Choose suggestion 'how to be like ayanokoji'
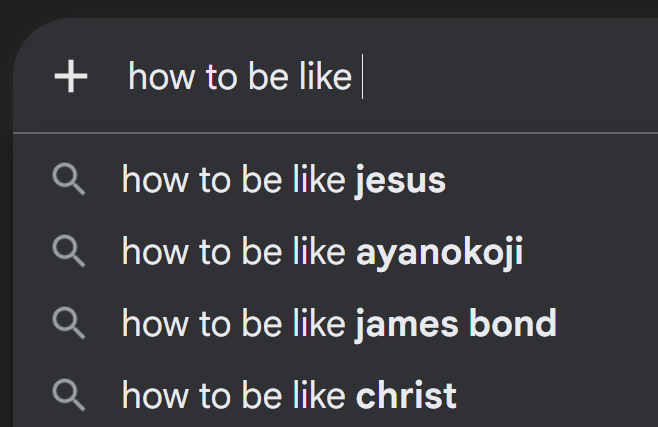Image resolution: width=658 pixels, height=427 pixels. pyautogui.click(x=335, y=251)
